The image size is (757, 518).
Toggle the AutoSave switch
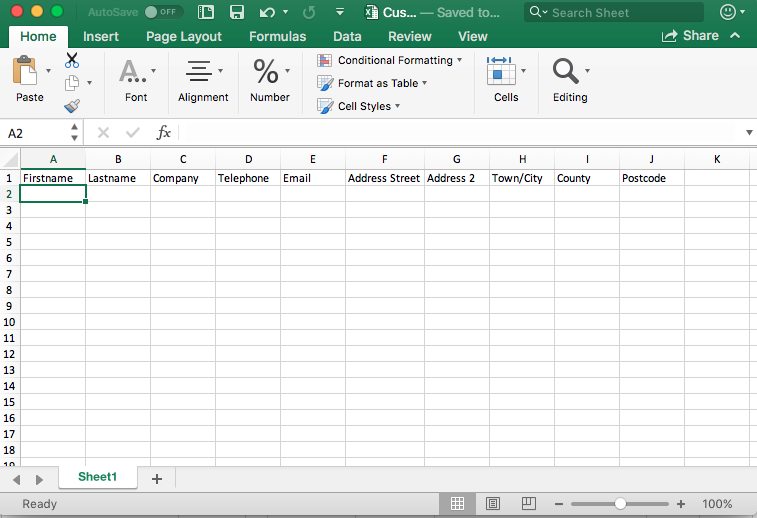coord(163,12)
